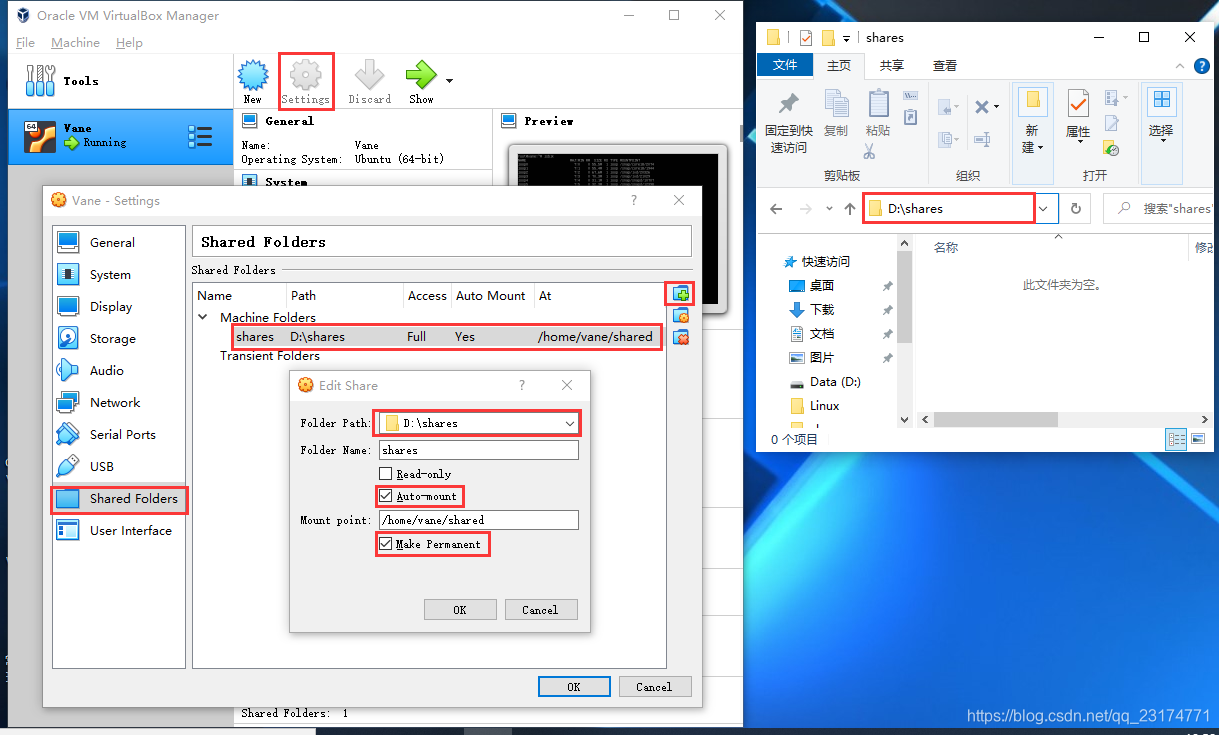Open the Vane VM list menu icon
This screenshot has height=735, width=1219.
click(200, 136)
